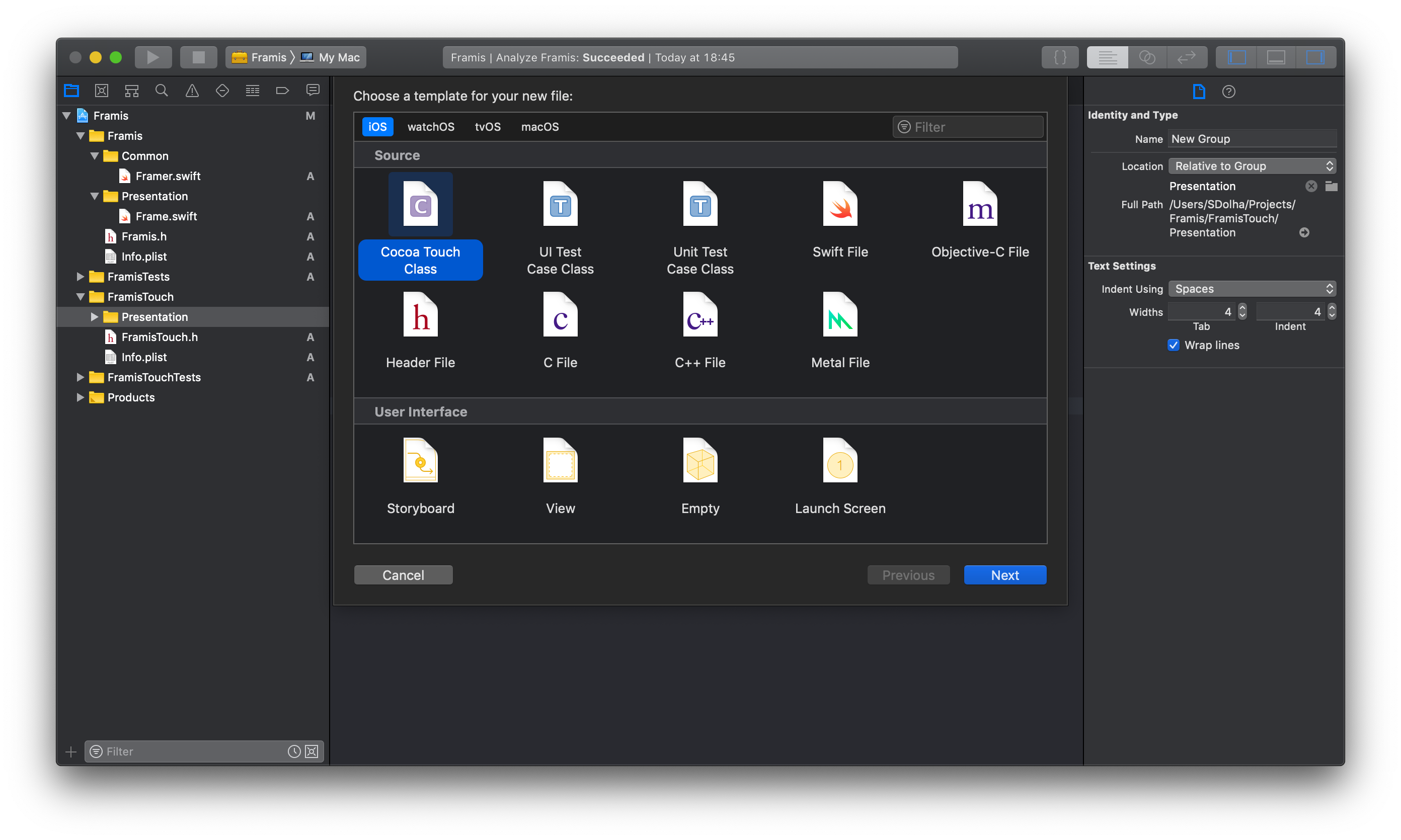Collapse the Common folder disclosure triangle
1401x840 pixels.
[94, 155]
